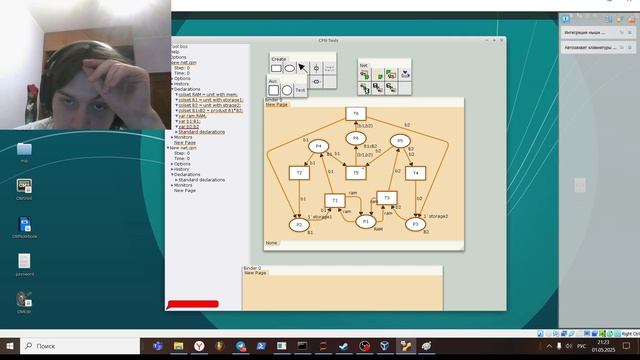Expand Monitors under first net
Image resolution: width=640 pixels, height=360 pixels.
(172, 137)
